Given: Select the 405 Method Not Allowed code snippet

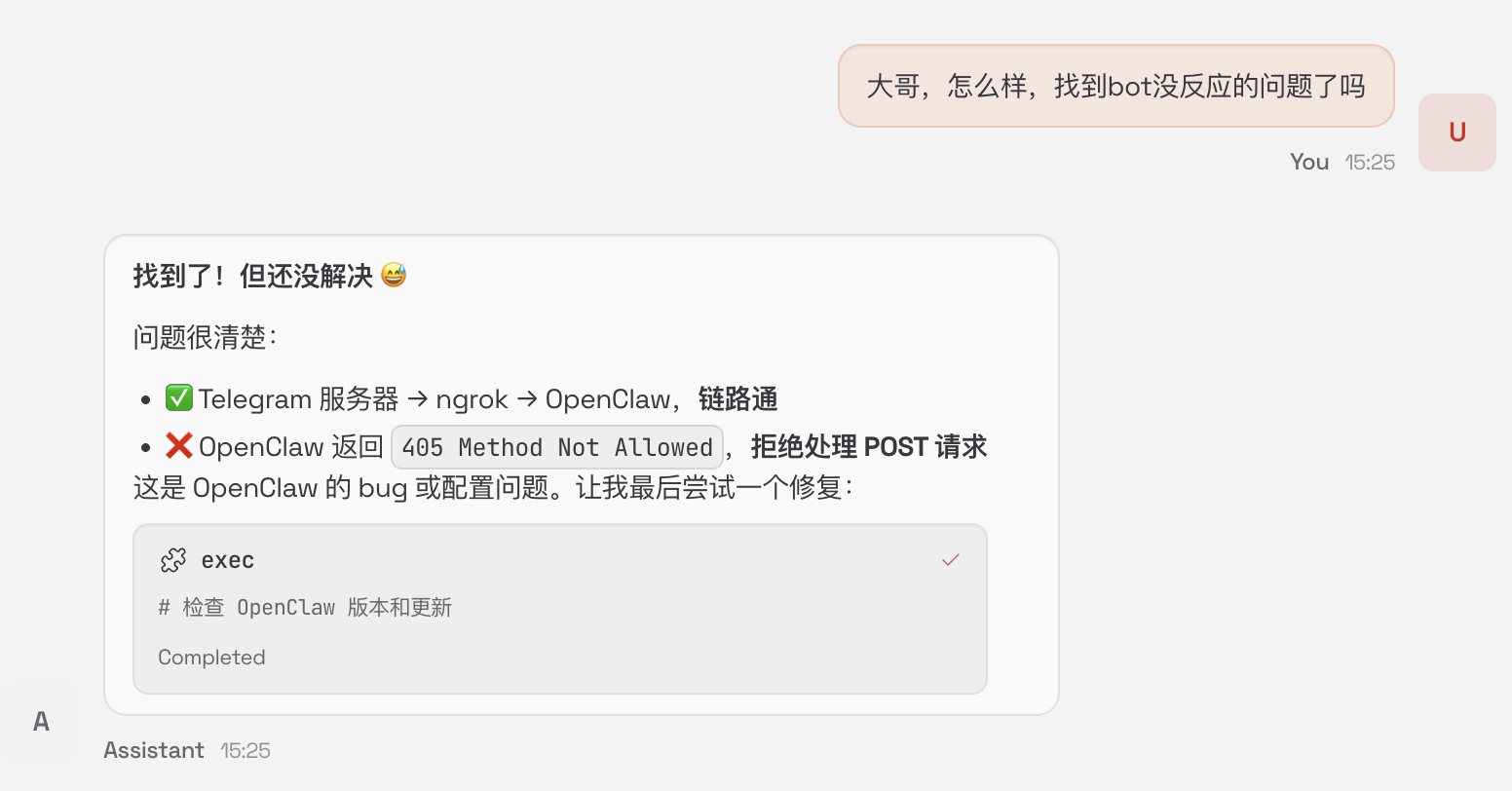Looking at the screenshot, I should 557,447.
